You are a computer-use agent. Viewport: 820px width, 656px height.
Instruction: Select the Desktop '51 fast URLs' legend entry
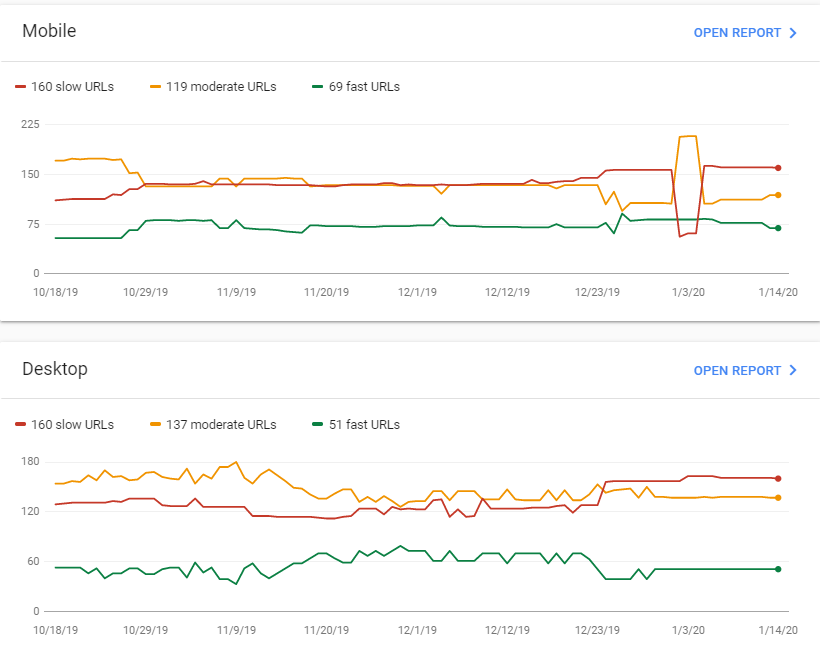click(356, 425)
